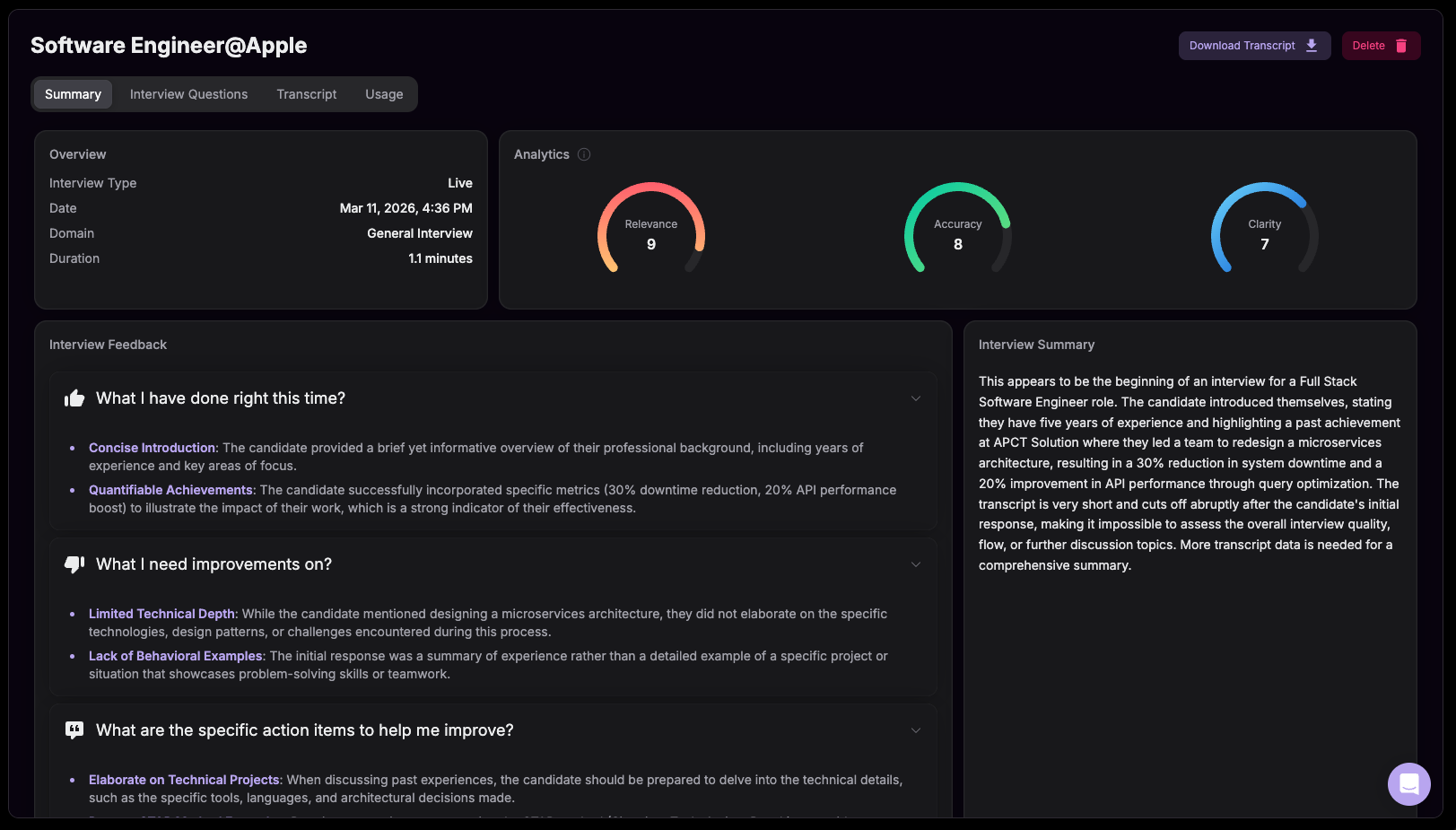This screenshot has width=1456, height=830.
Task: Click the quote bubble icon beside action items
Action: coord(74,730)
